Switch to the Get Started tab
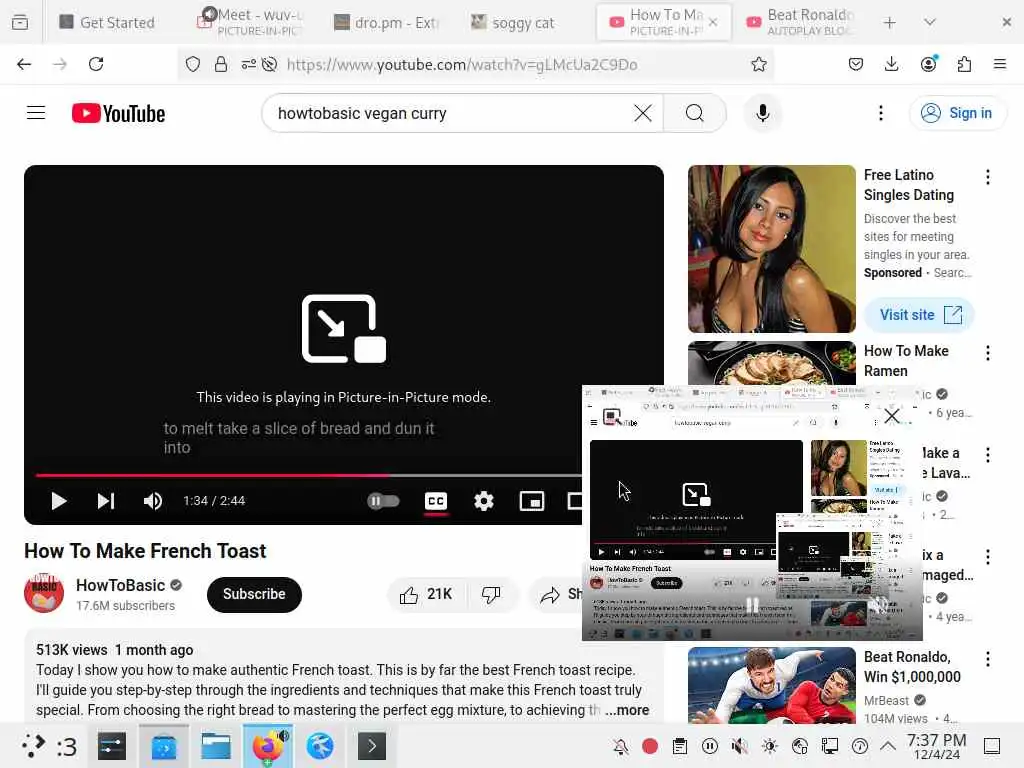The height and width of the screenshot is (768, 1024). pos(107,22)
